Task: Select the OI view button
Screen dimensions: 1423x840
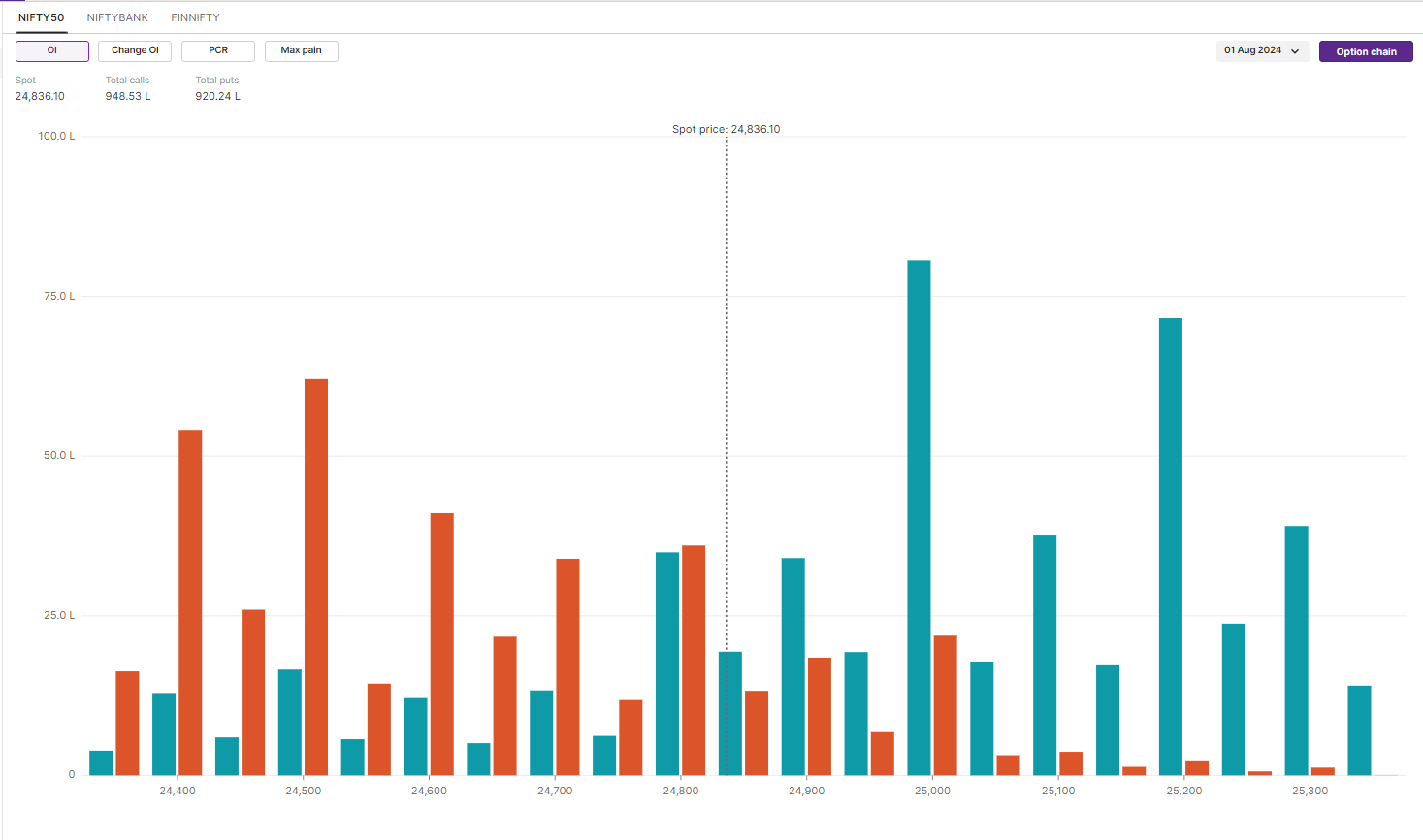Action: tap(52, 51)
